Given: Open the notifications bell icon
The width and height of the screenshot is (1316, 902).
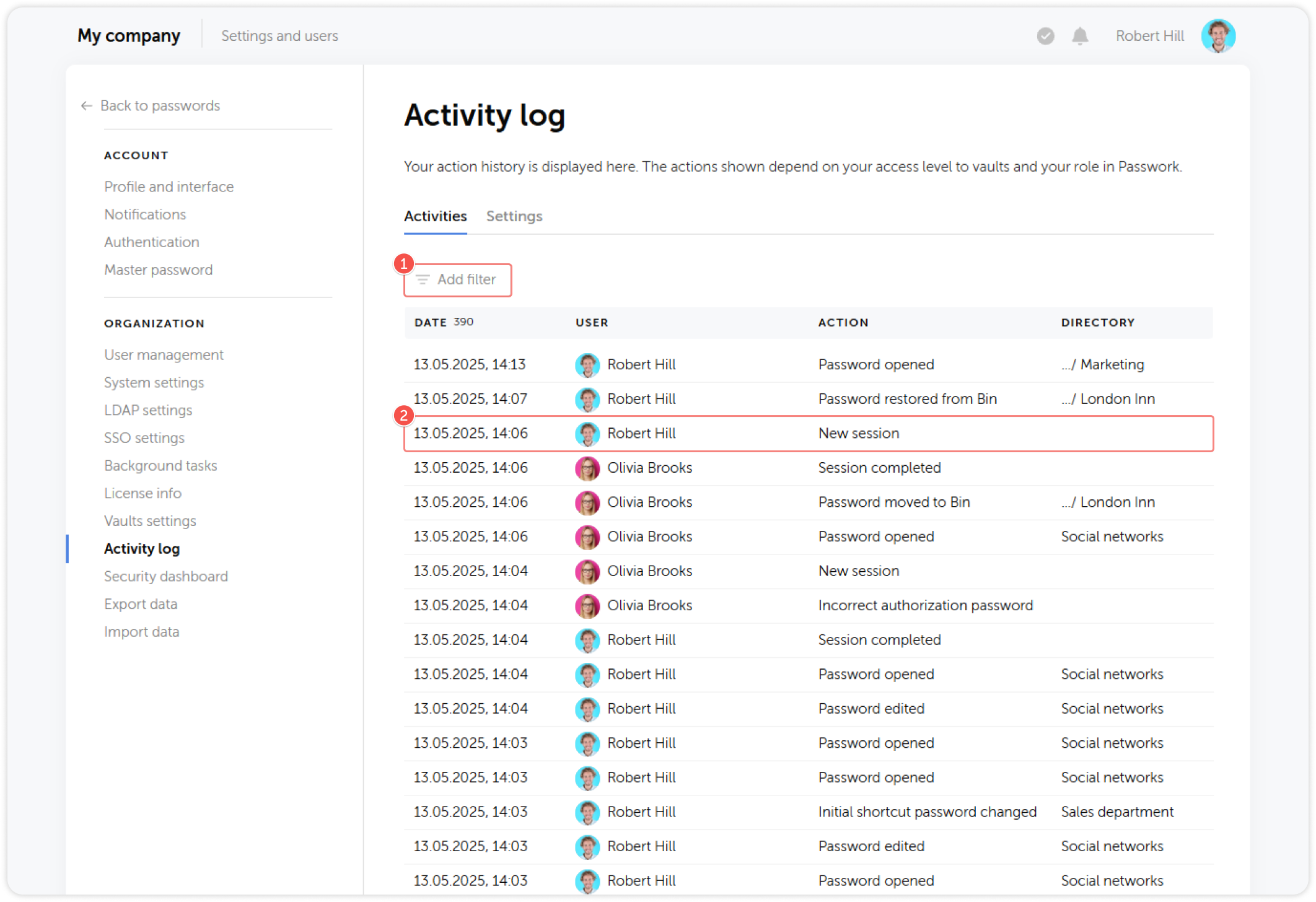Looking at the screenshot, I should (x=1079, y=36).
